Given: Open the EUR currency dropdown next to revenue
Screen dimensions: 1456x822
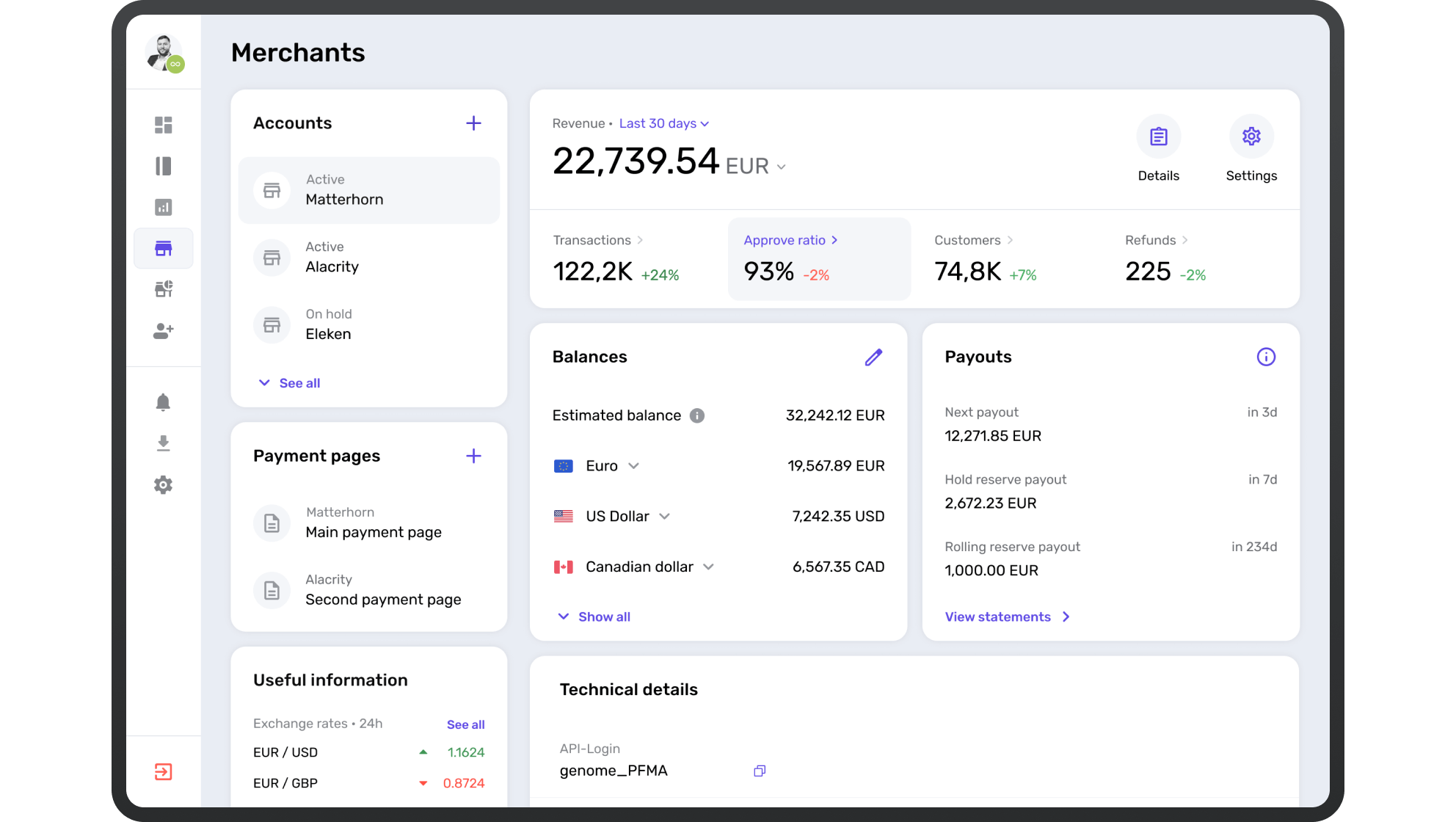Looking at the screenshot, I should coord(755,166).
